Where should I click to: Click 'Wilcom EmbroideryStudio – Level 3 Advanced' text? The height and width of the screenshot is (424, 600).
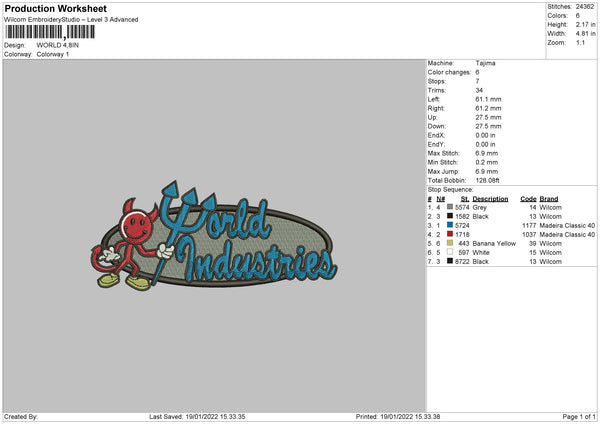pyautogui.click(x=71, y=20)
